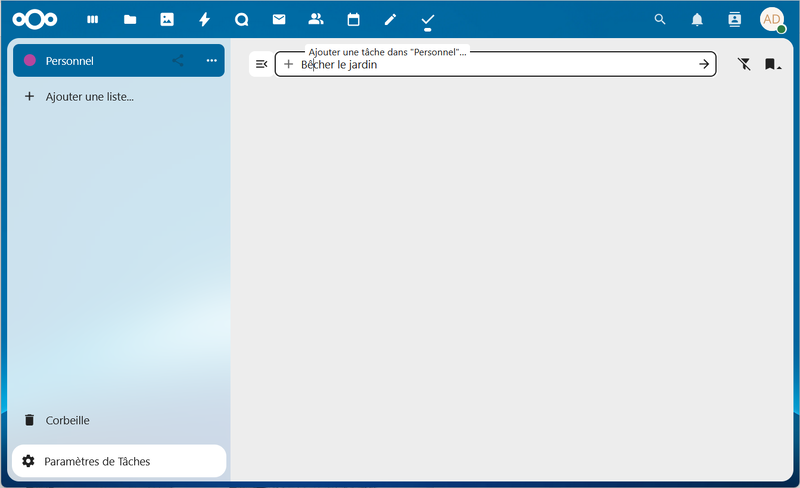Click the purple Personnel list color dot

coord(30,60)
